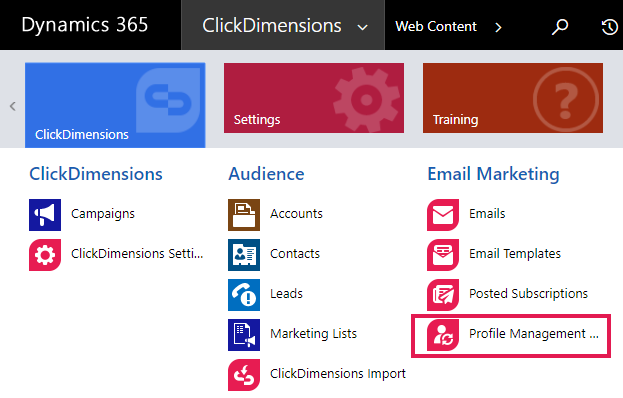The height and width of the screenshot is (398, 623).
Task: Click the Marketing Lists icon
Action: coord(244,335)
